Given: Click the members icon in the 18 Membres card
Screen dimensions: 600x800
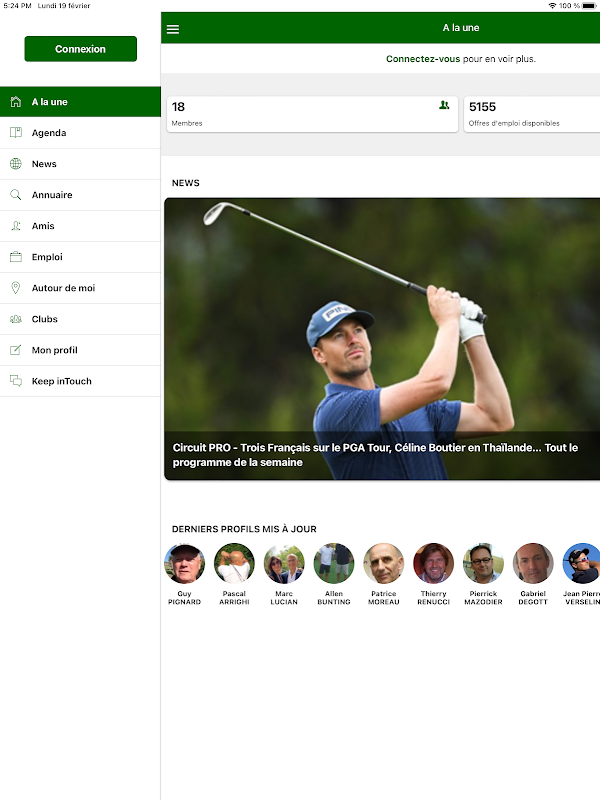Looking at the screenshot, I should [444, 105].
